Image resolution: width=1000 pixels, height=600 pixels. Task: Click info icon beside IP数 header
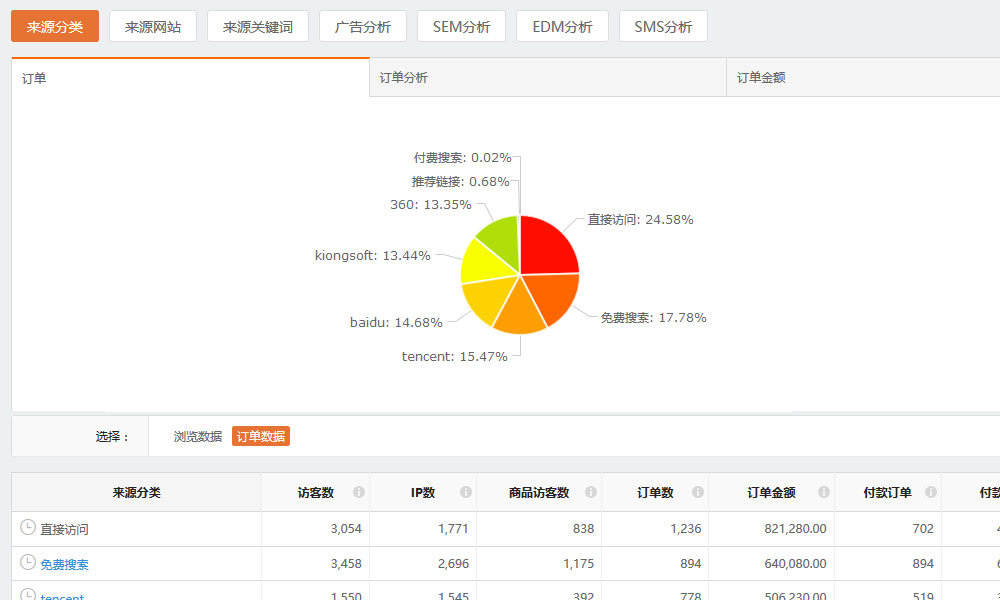466,492
